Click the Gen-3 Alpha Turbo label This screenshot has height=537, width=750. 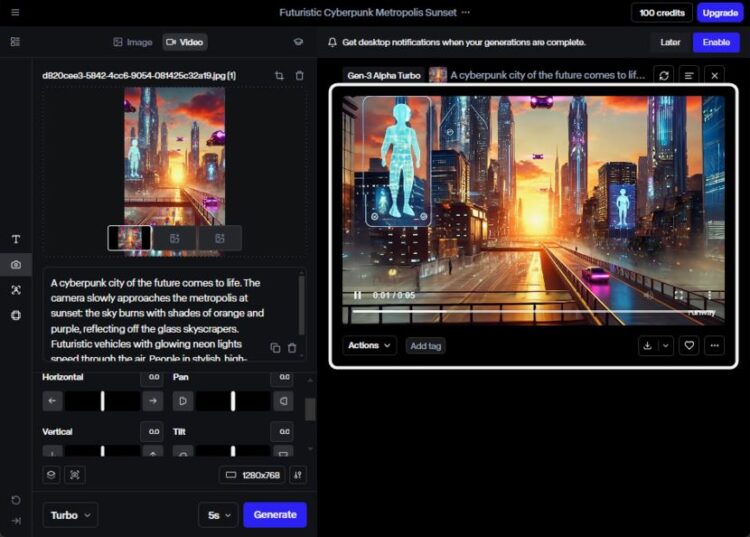point(384,76)
